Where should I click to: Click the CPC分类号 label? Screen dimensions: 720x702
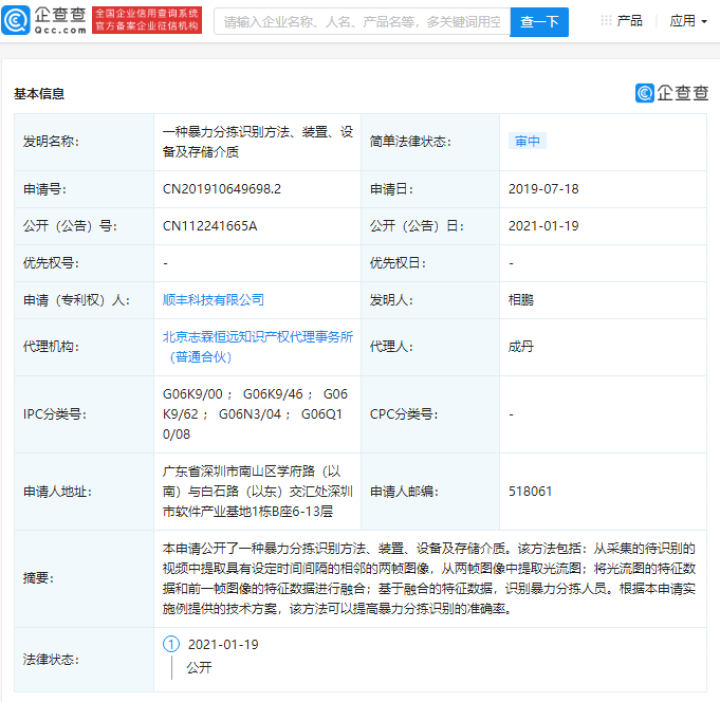pos(404,414)
